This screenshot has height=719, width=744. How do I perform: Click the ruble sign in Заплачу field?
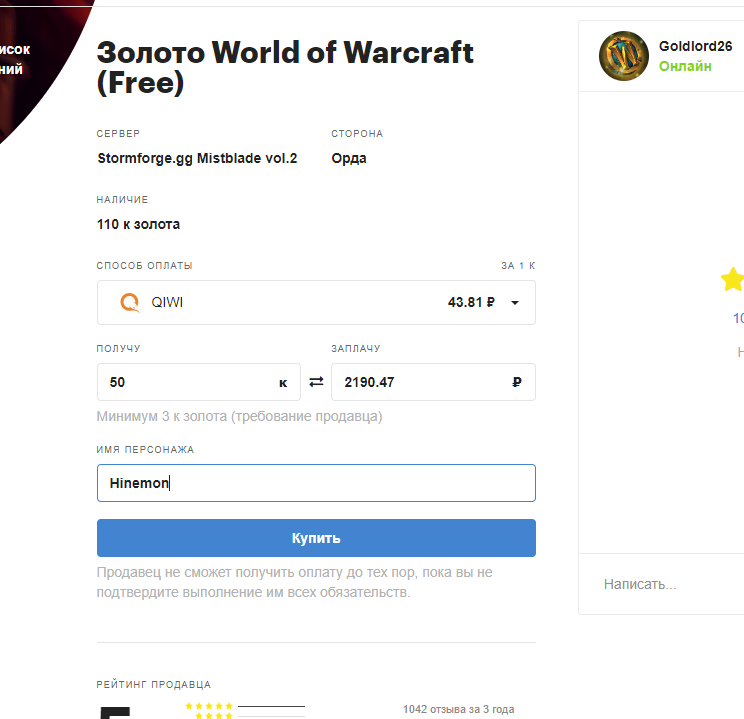516,382
